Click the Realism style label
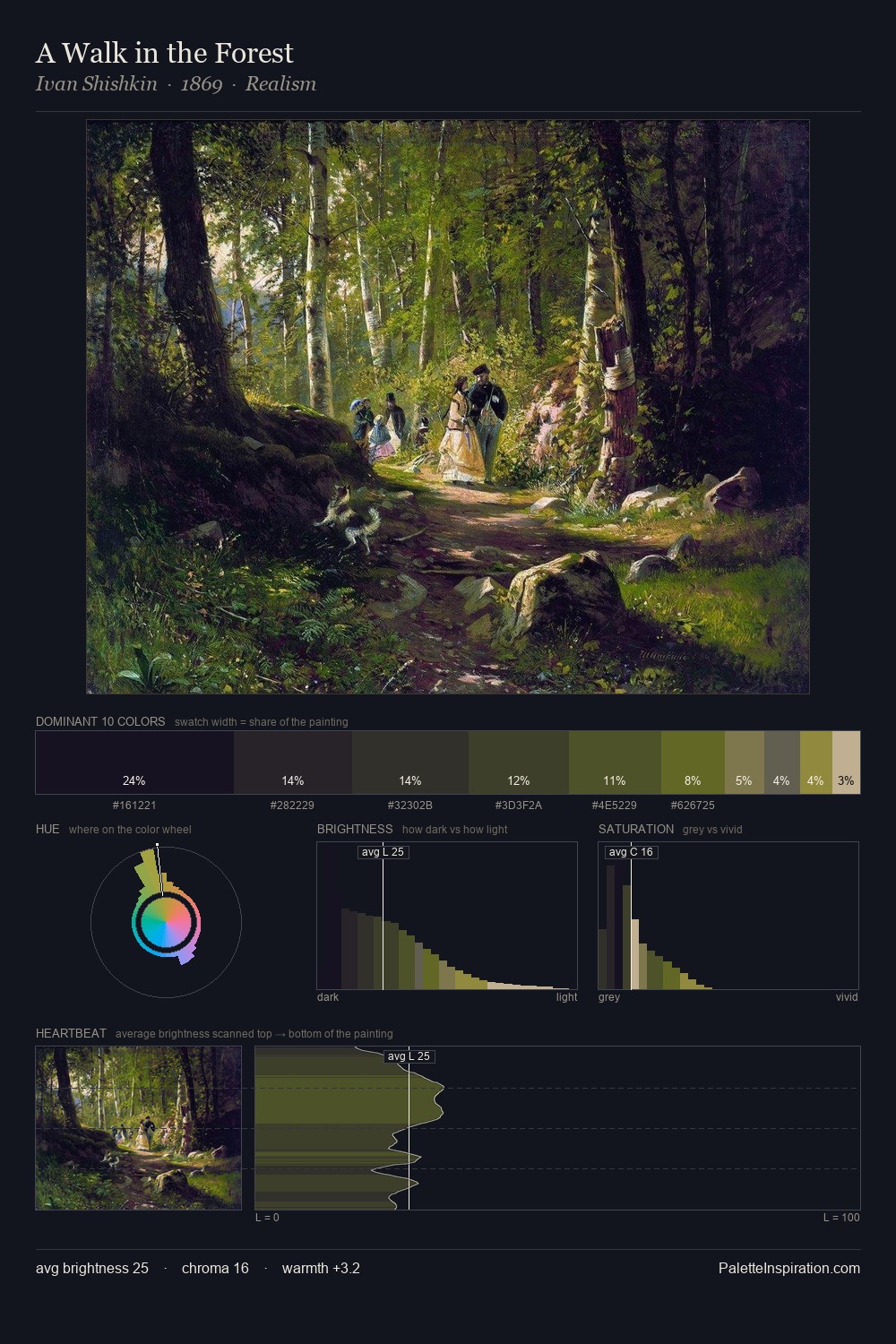 [280, 84]
